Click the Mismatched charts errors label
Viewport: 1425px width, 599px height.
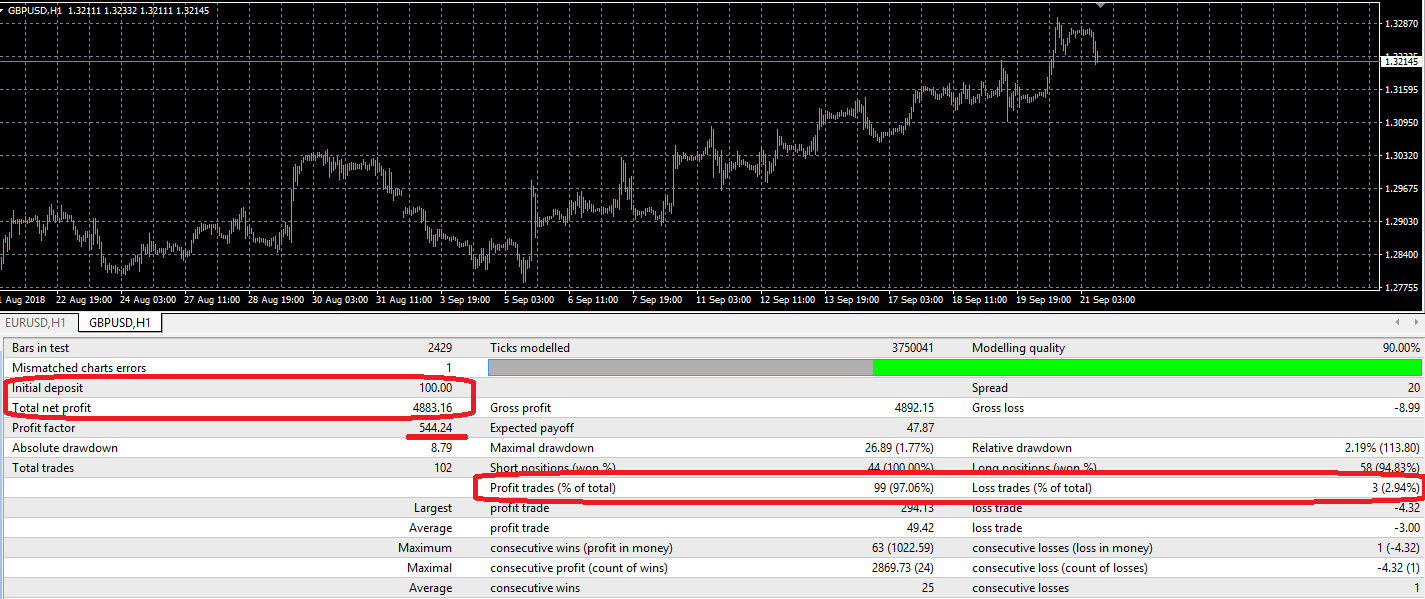click(79, 368)
